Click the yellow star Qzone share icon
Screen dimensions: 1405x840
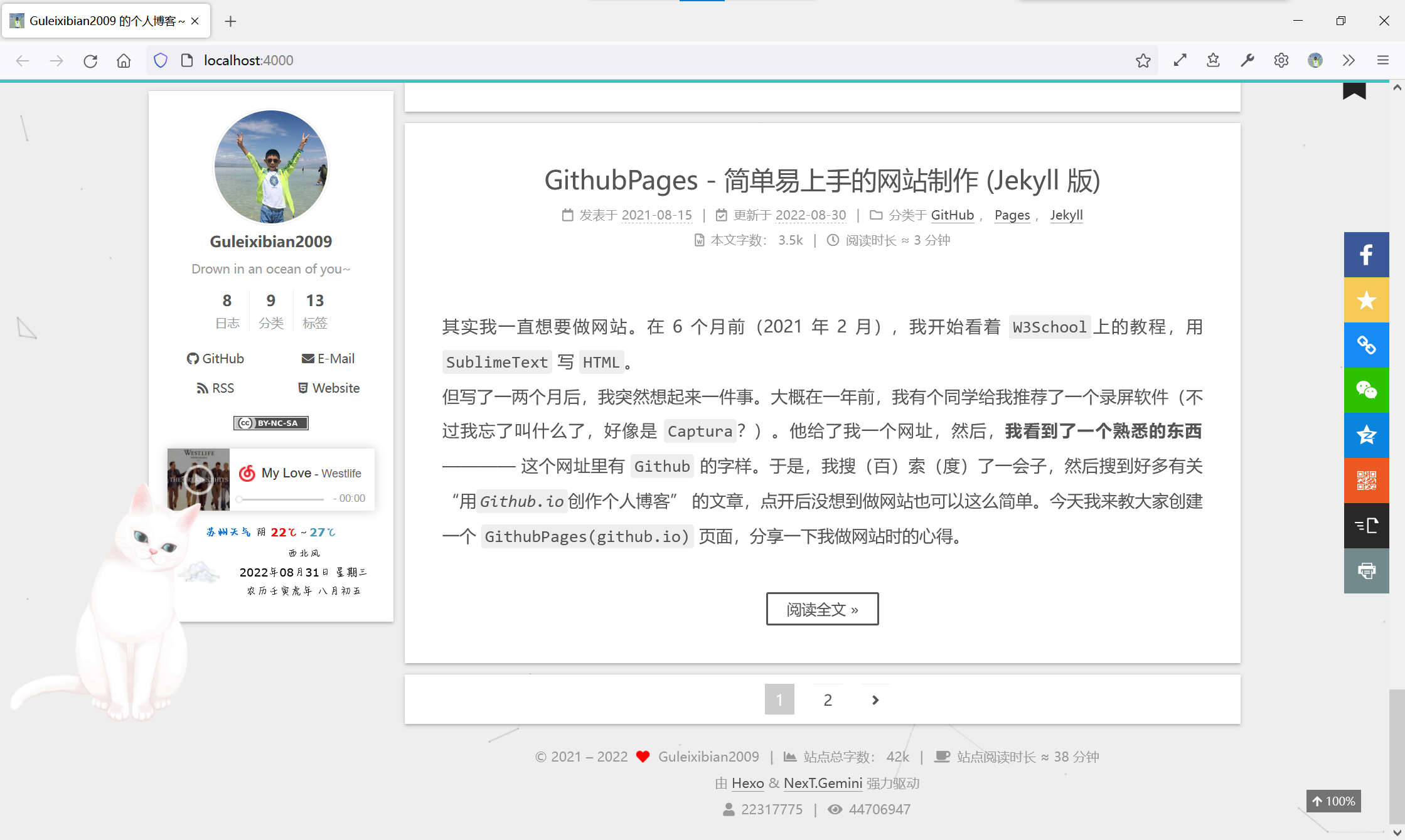pyautogui.click(x=1366, y=300)
